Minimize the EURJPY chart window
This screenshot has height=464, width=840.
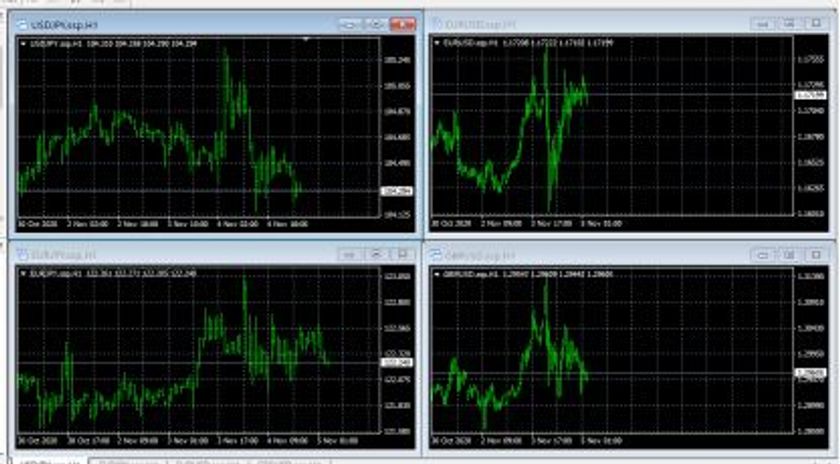point(350,254)
